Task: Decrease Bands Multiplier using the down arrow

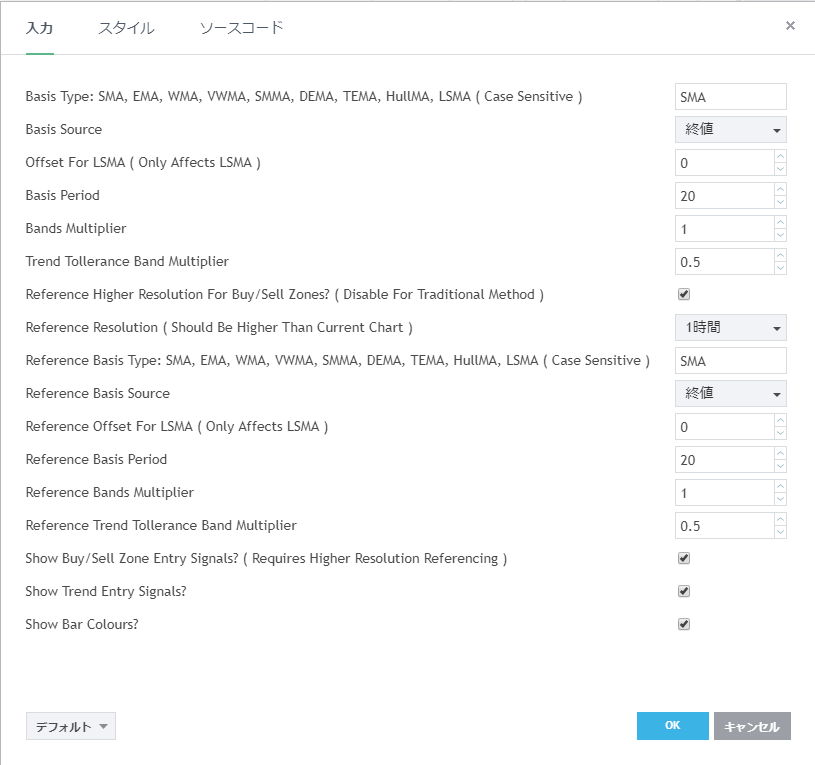Action: pos(780,235)
